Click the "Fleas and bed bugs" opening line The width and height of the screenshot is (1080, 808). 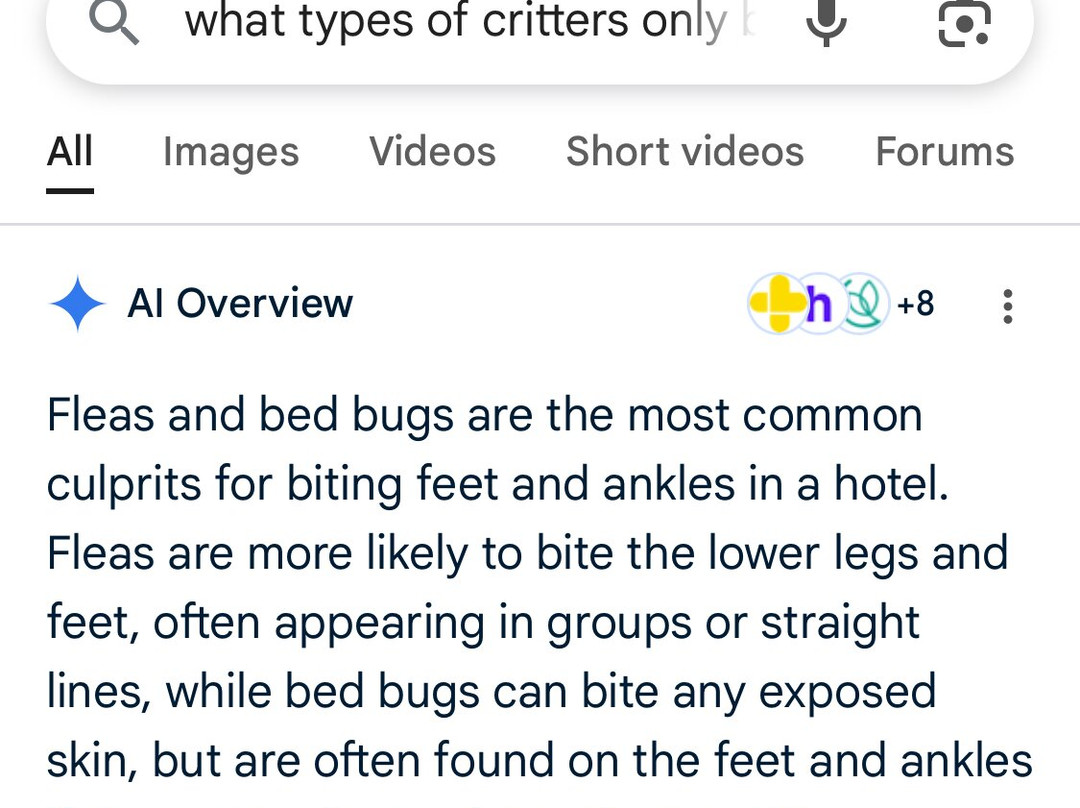pos(484,415)
